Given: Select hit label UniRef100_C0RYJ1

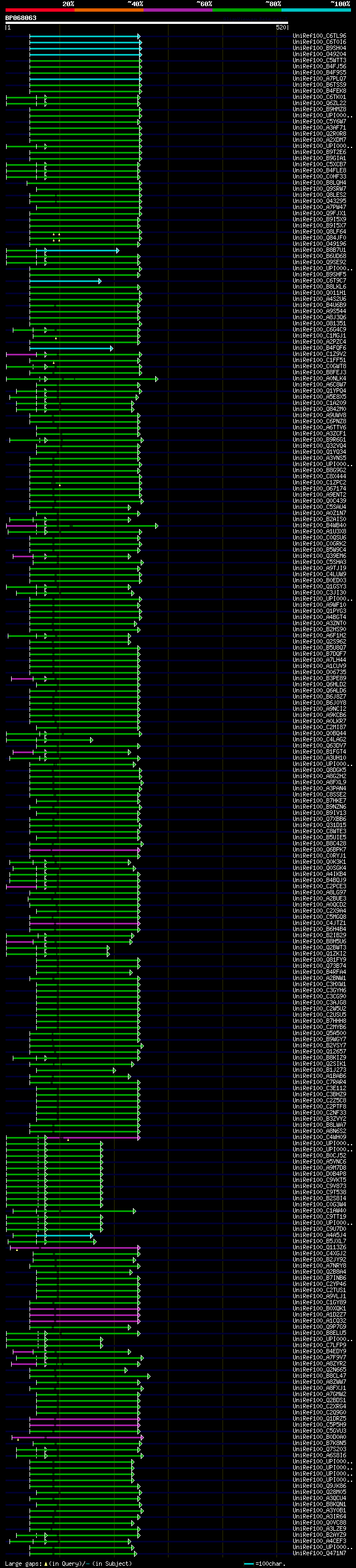Looking at the screenshot, I should (x=319, y=856).
